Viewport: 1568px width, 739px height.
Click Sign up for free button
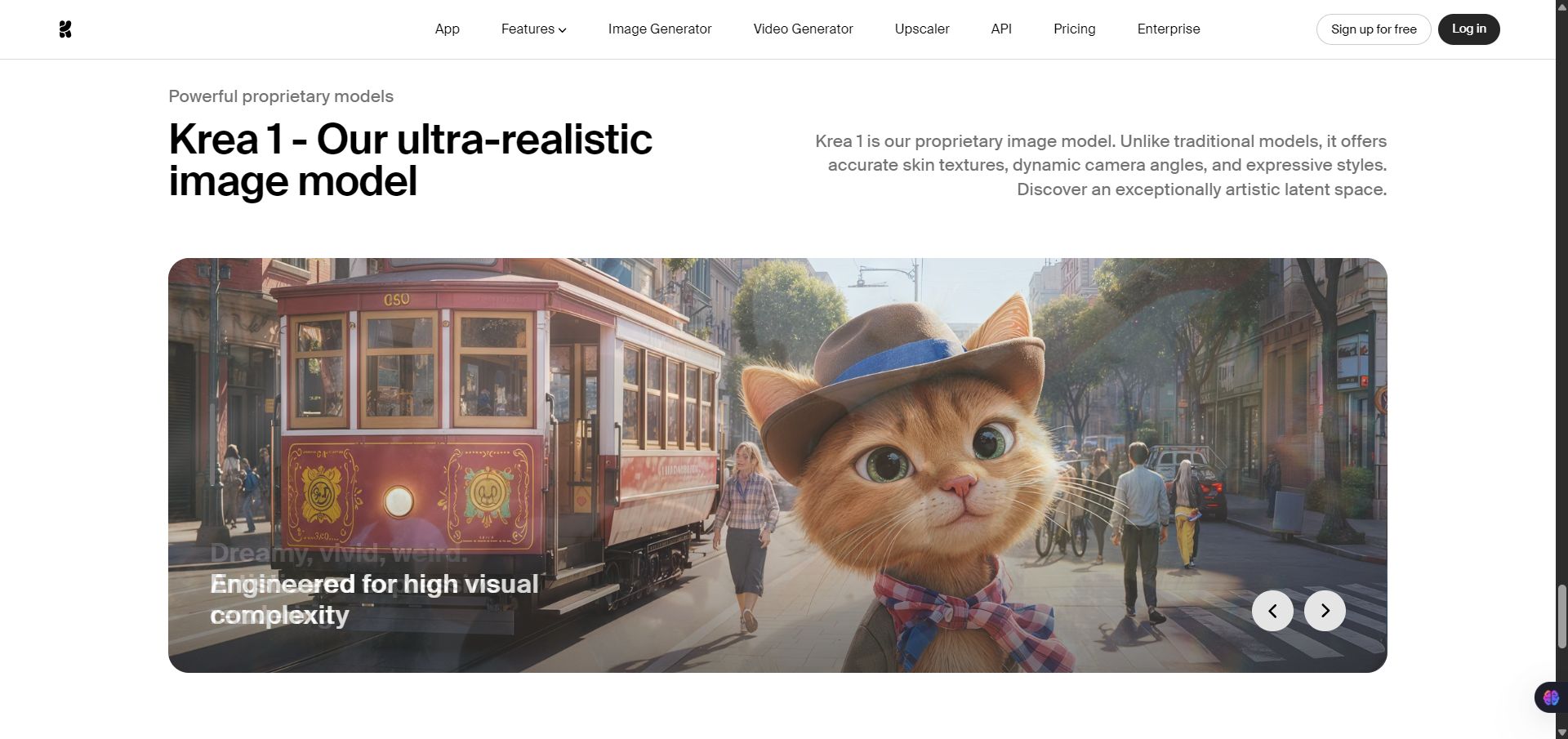1374,29
